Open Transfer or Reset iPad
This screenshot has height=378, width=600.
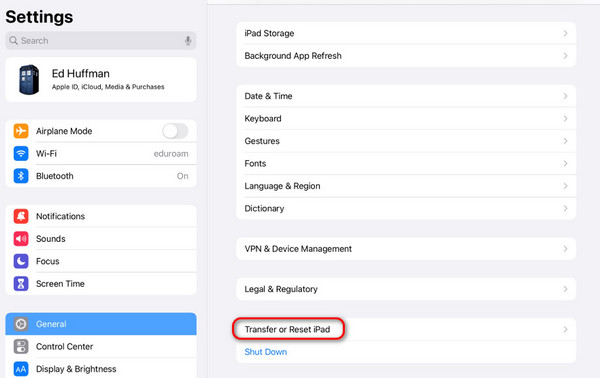coord(406,329)
